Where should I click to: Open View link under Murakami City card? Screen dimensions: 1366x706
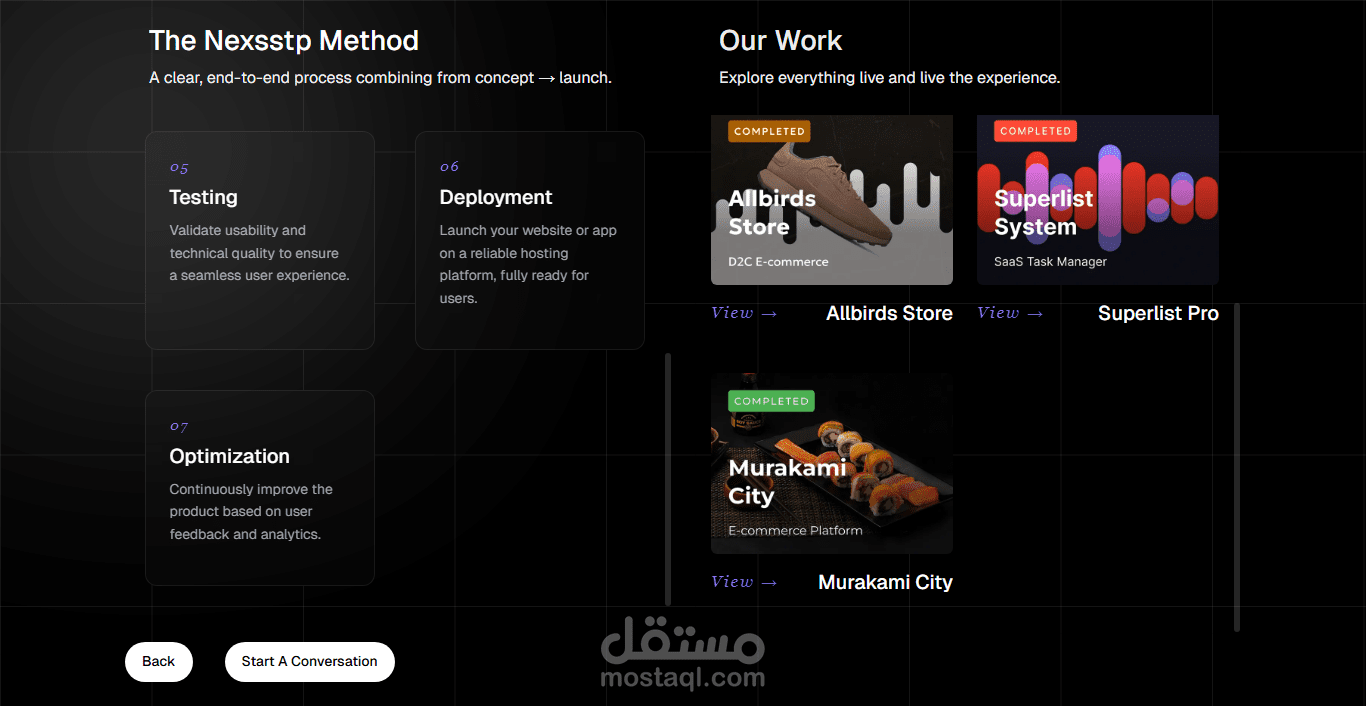point(744,582)
